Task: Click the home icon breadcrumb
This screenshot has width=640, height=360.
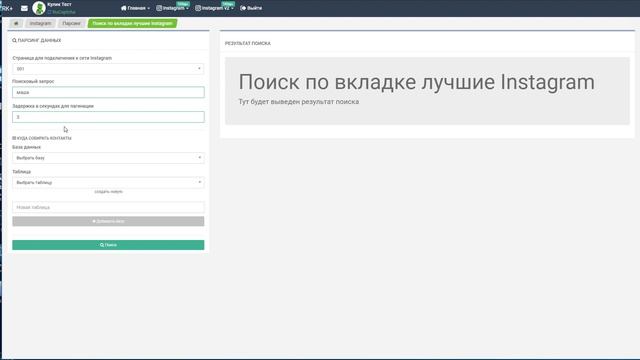Action: coord(16,24)
